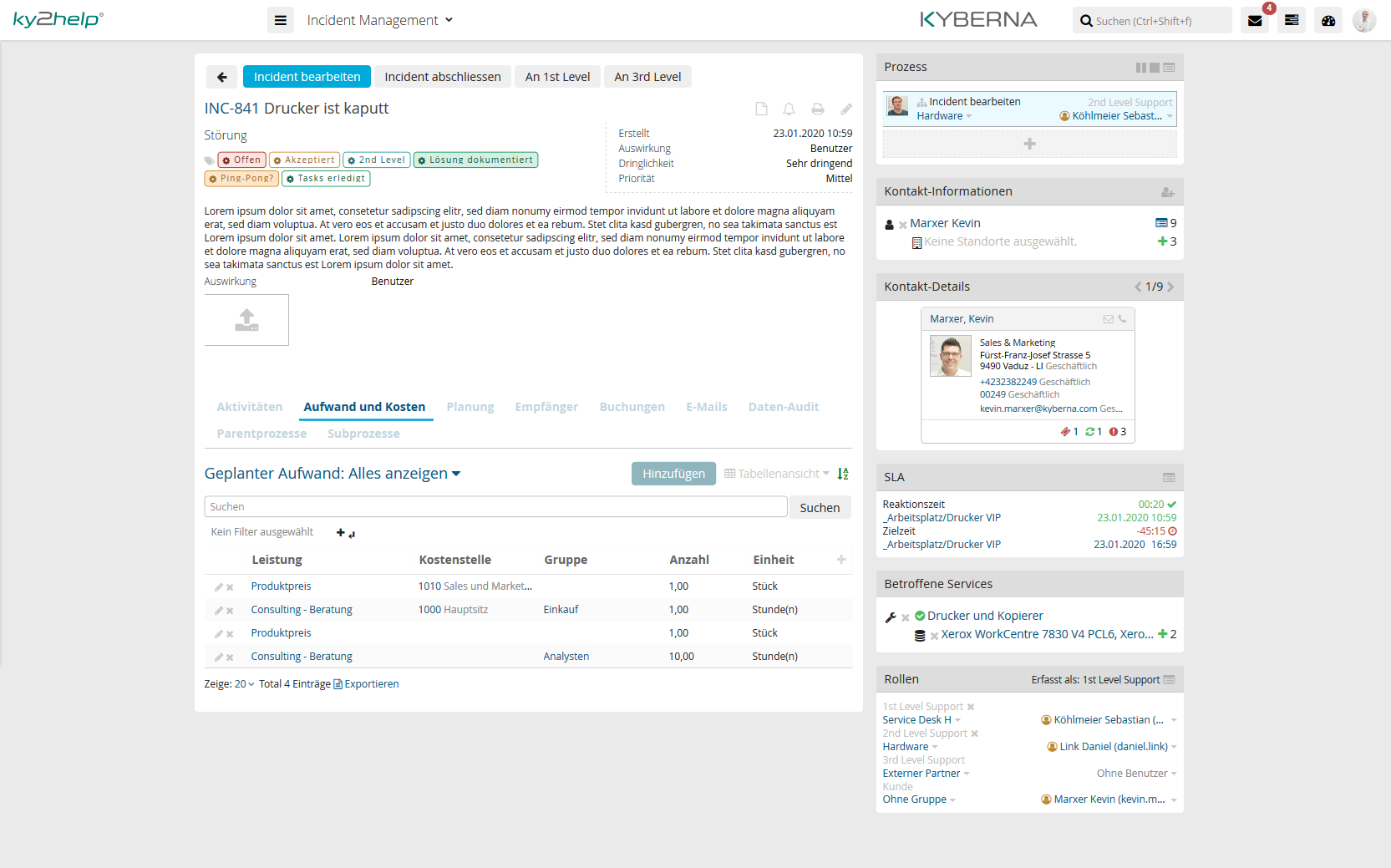
Task: Create a new document with the page icon
Action: coord(761,109)
